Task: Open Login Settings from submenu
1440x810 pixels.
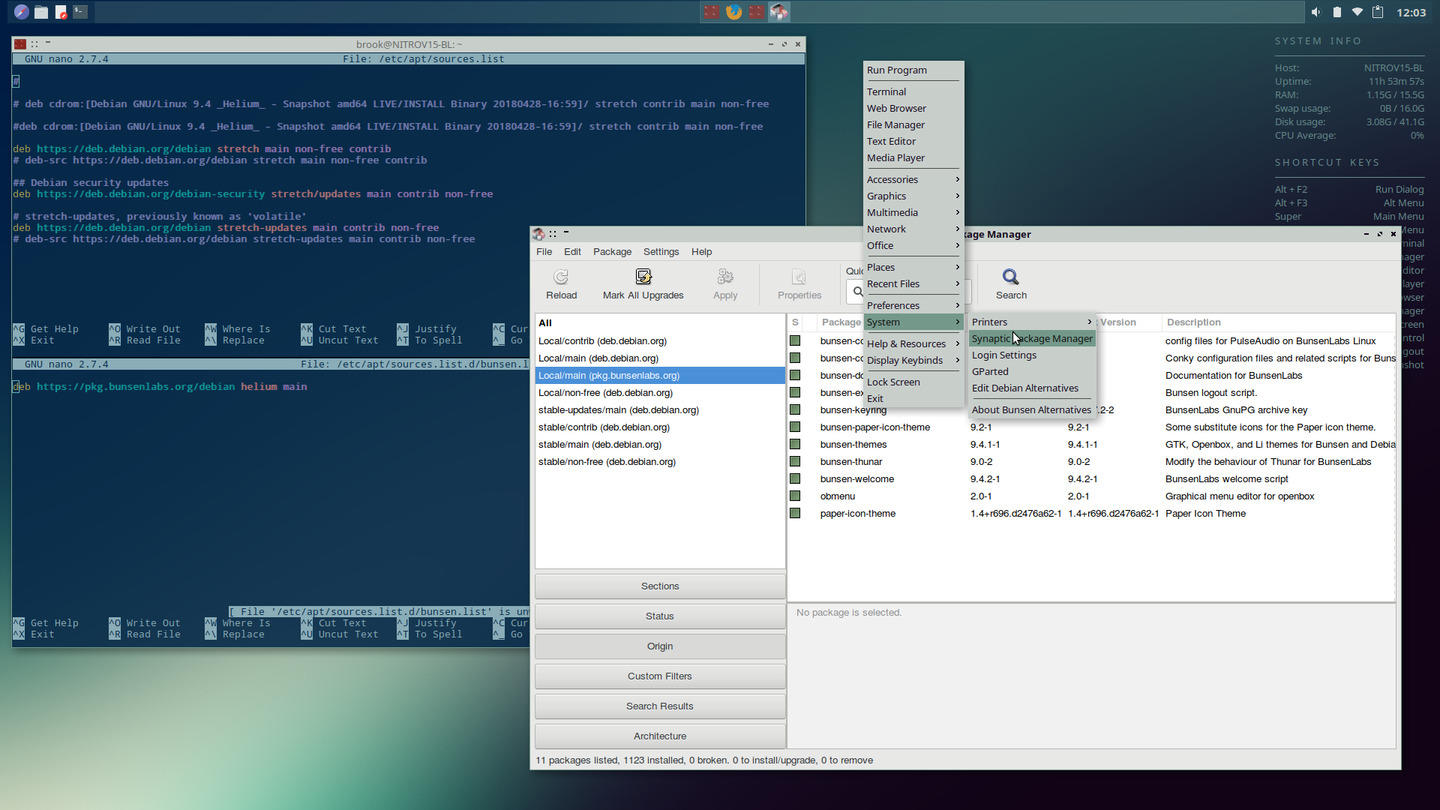Action: coord(1032,355)
